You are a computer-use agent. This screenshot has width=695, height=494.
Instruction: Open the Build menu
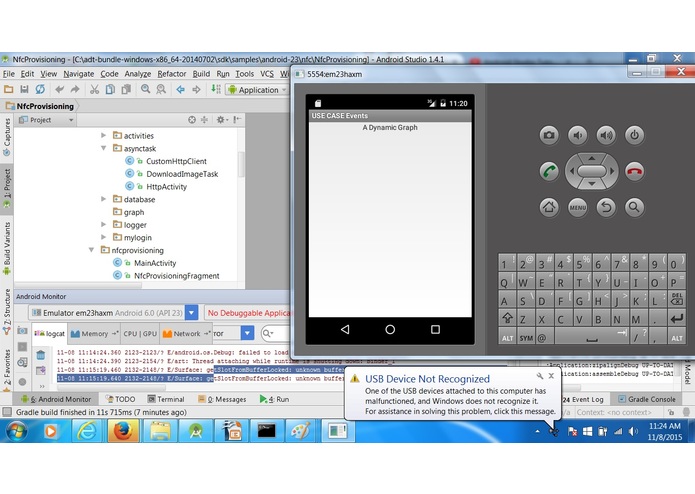point(201,74)
